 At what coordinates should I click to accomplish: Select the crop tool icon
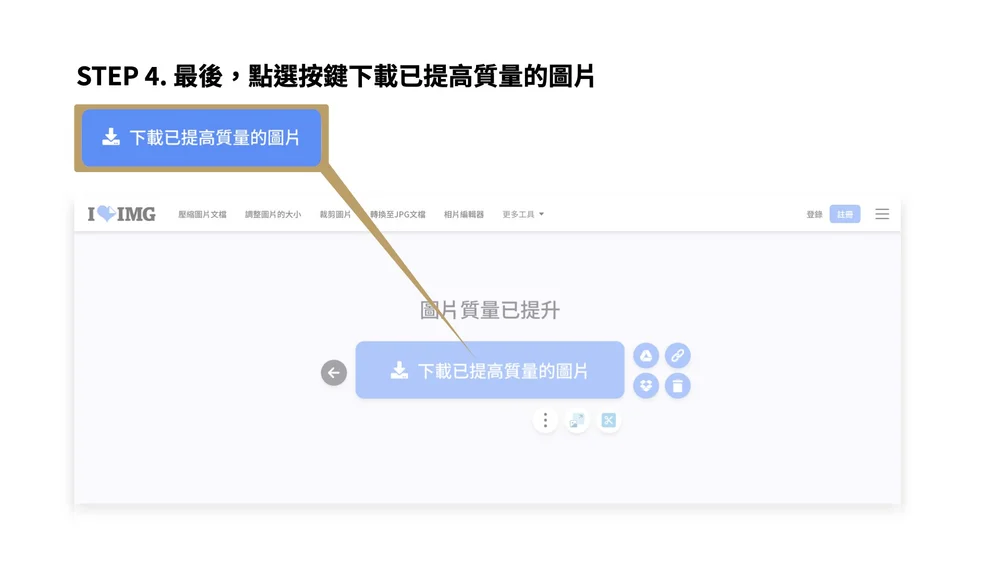pyautogui.click(x=608, y=420)
